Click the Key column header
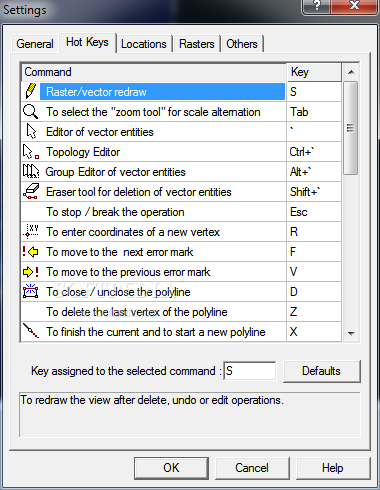The width and height of the screenshot is (380, 490). pos(314,72)
